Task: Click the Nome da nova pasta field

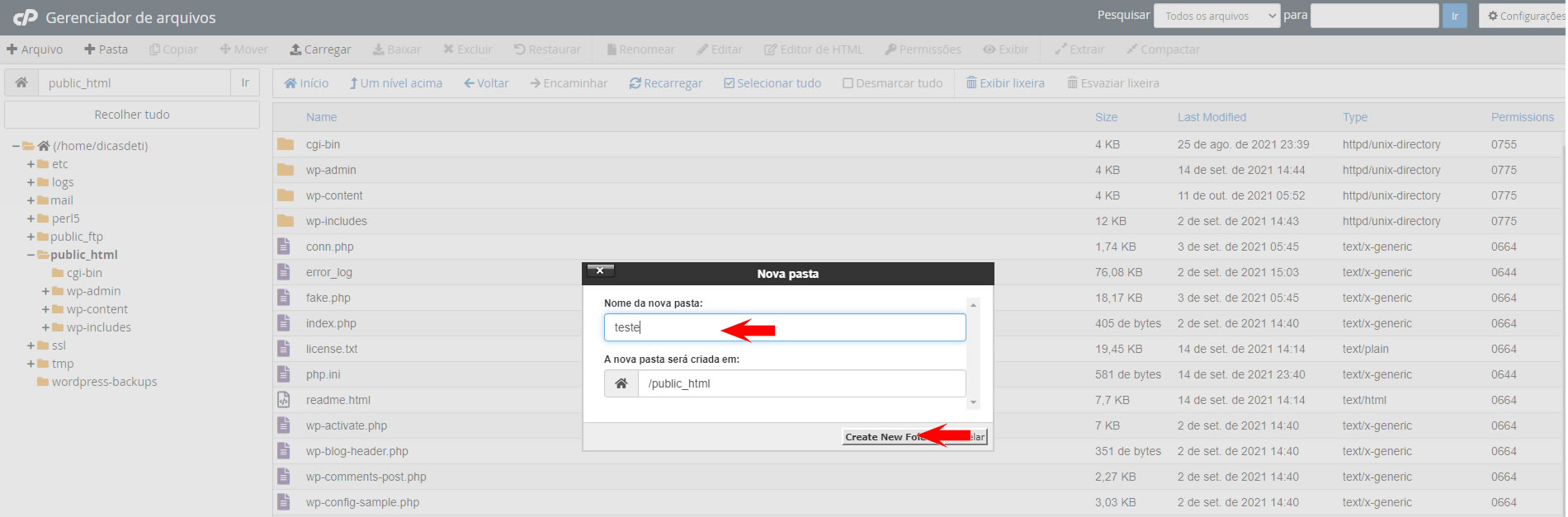Action: (x=784, y=327)
